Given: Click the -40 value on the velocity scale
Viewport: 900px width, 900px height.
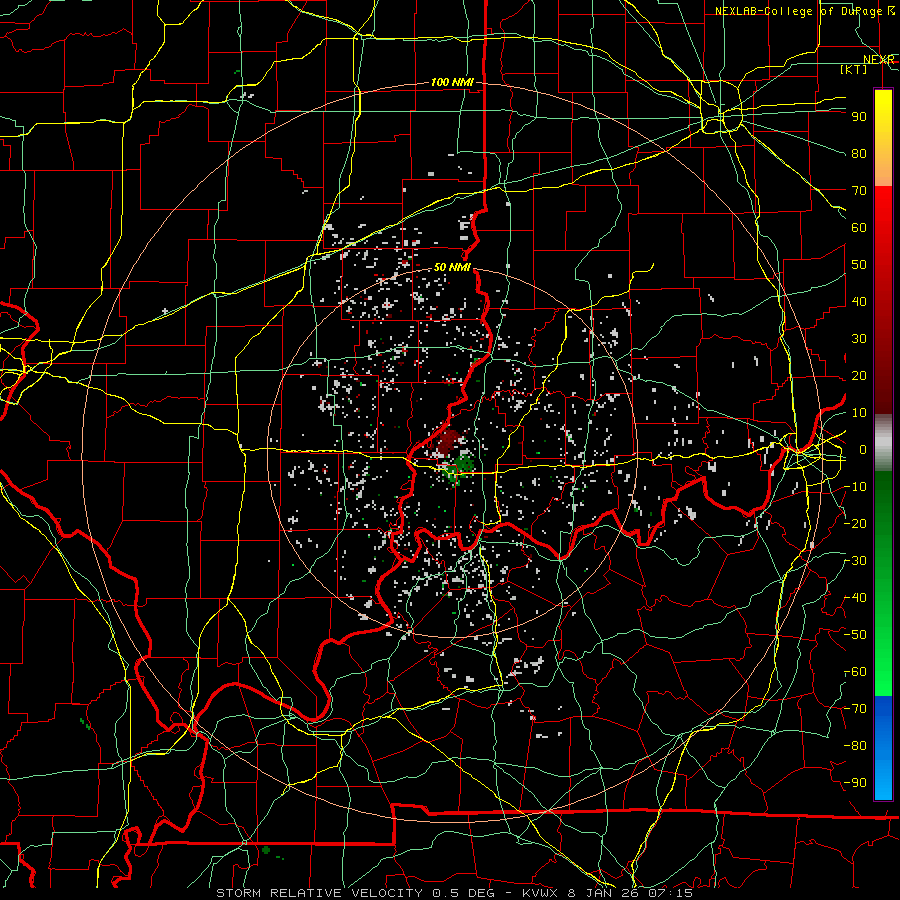Looking at the screenshot, I should click(x=856, y=598).
